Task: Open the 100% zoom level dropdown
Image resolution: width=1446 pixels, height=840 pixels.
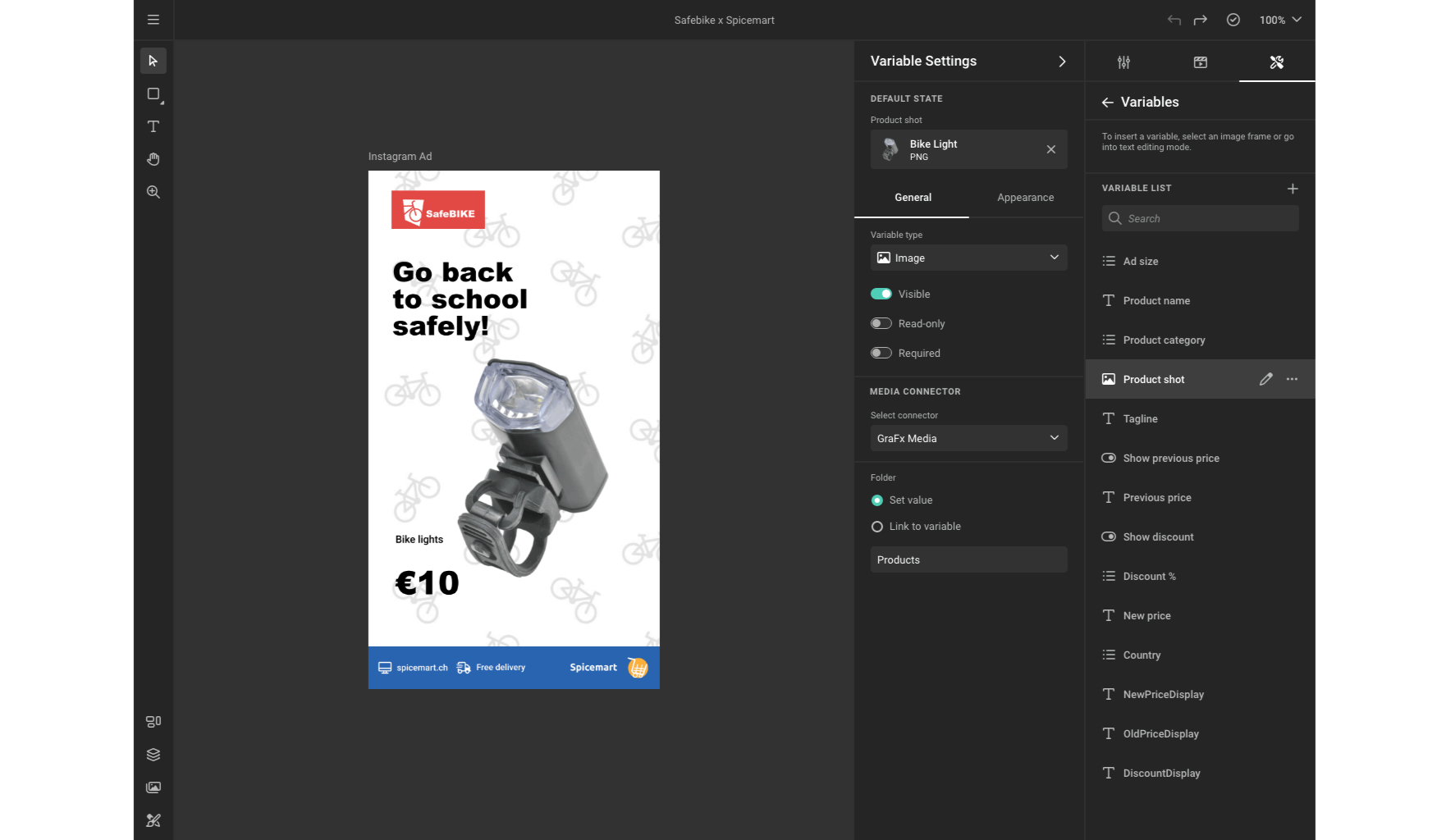Action: (1281, 20)
